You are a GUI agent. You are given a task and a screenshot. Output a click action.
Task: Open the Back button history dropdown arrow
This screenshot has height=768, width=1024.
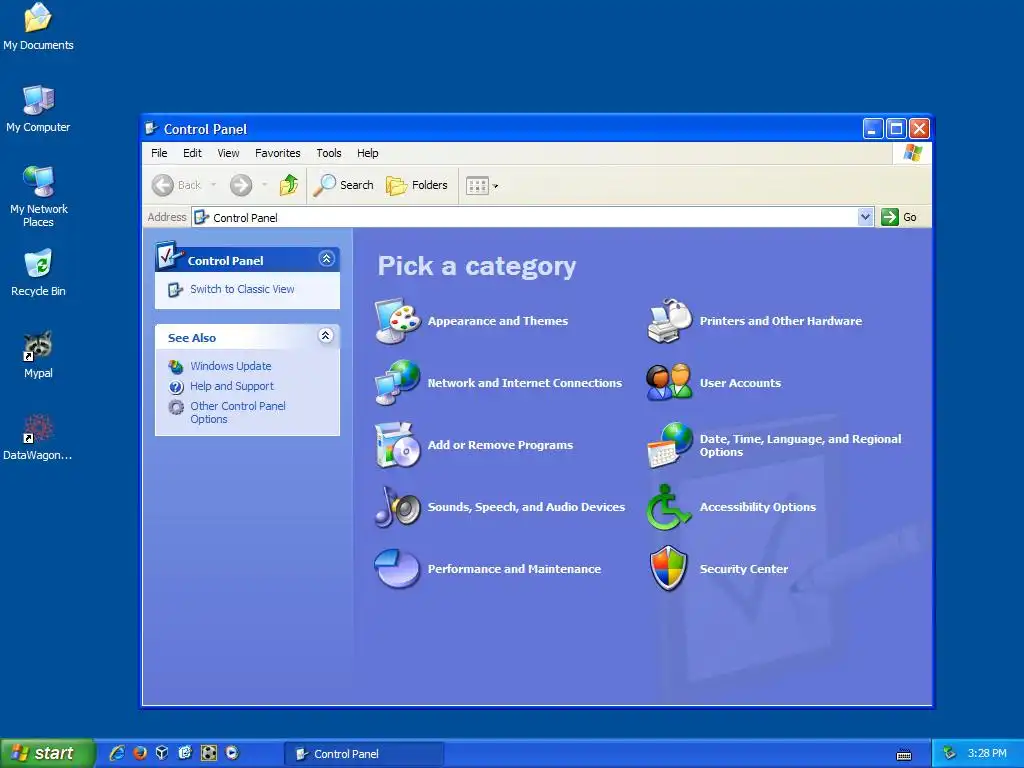click(x=213, y=185)
